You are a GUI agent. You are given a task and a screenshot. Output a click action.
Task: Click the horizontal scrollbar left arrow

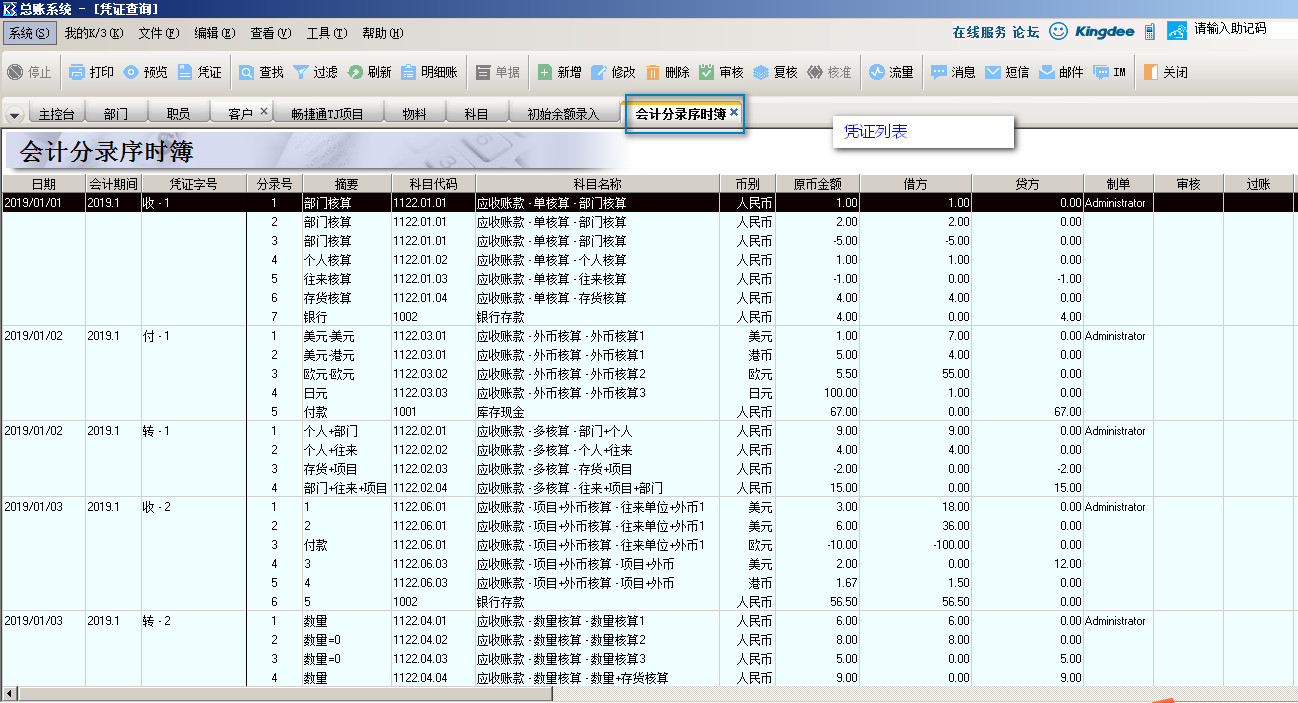(x=10, y=693)
